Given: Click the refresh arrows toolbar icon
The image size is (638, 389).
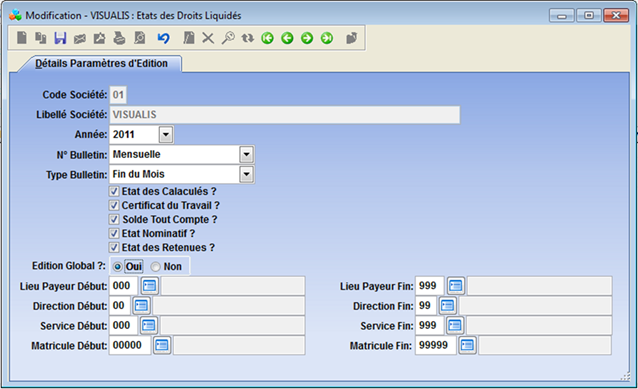Looking at the screenshot, I should coord(247,38).
